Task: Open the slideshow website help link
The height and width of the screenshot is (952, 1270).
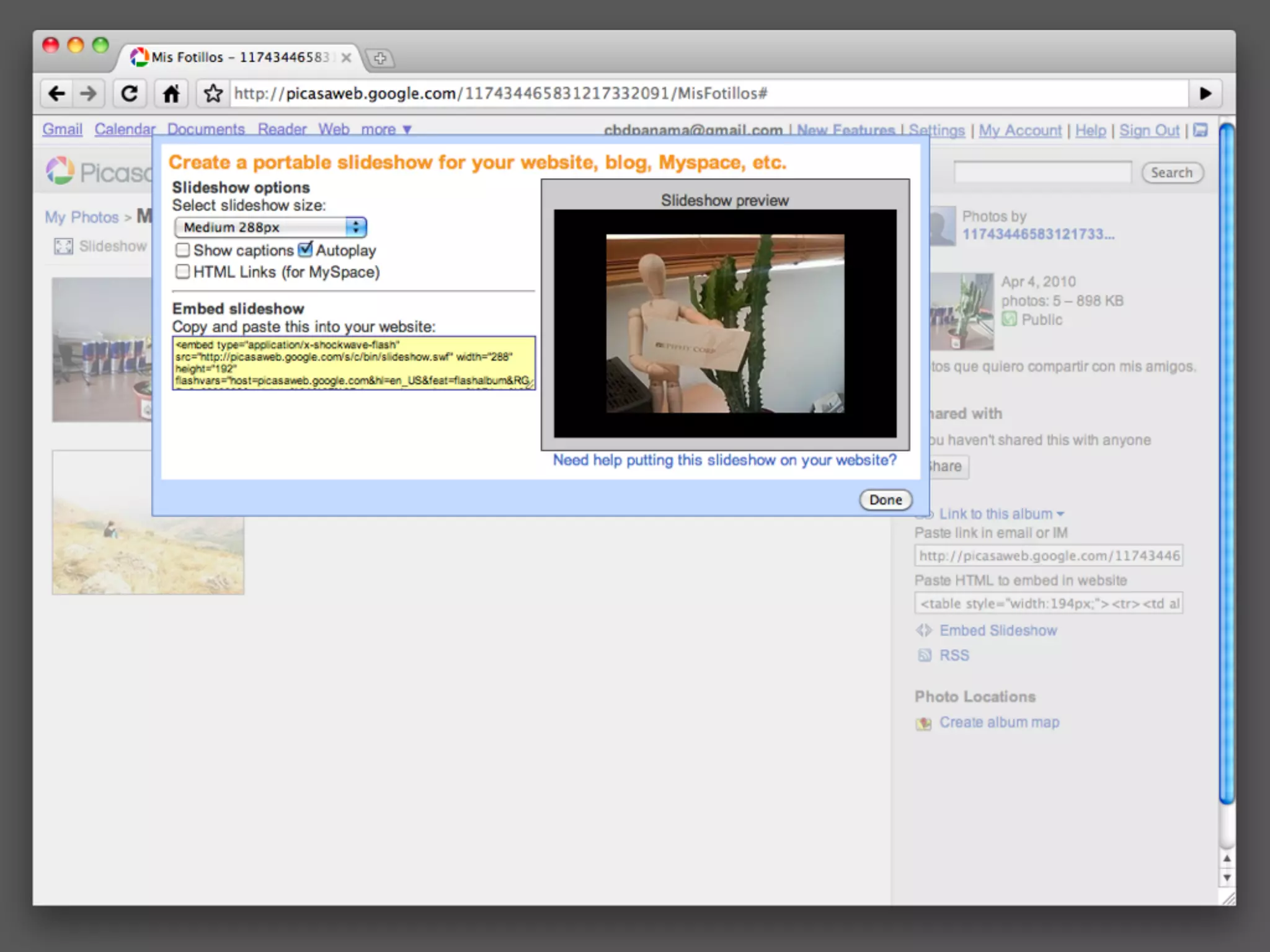Action: (724, 460)
